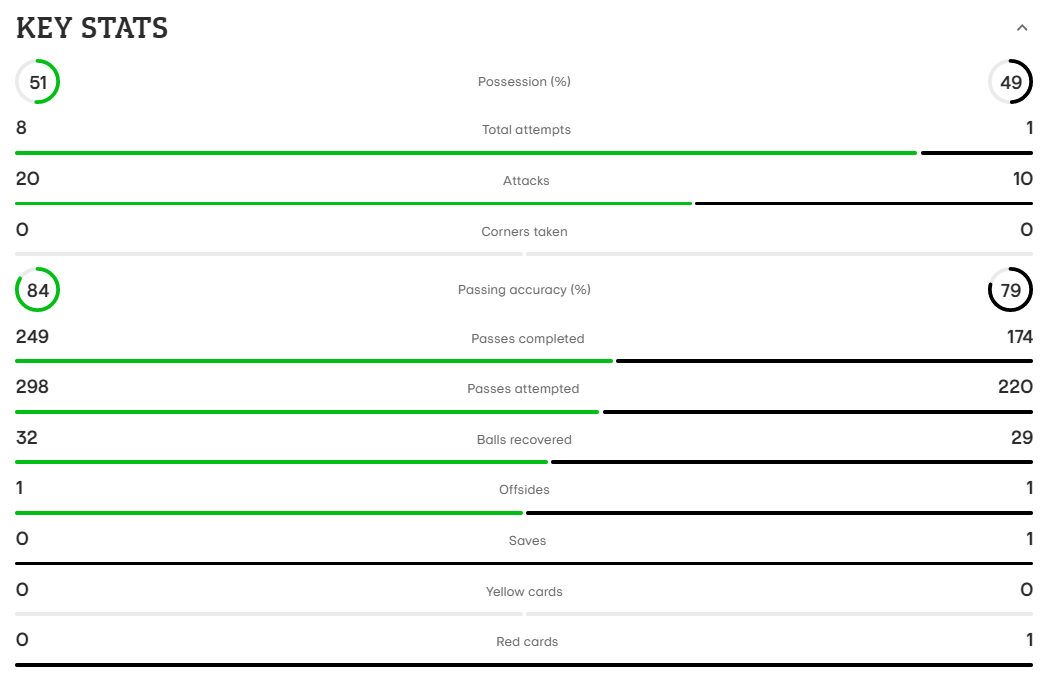The image size is (1046, 681).
Task: Click the black possession gauge showing 49
Action: (1010, 82)
